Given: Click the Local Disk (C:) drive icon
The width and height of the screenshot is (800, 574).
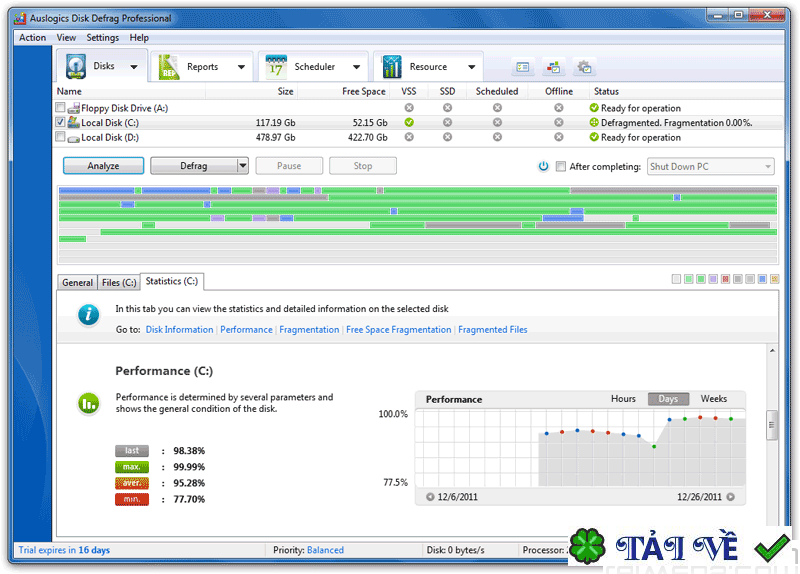Looking at the screenshot, I should tap(73, 122).
